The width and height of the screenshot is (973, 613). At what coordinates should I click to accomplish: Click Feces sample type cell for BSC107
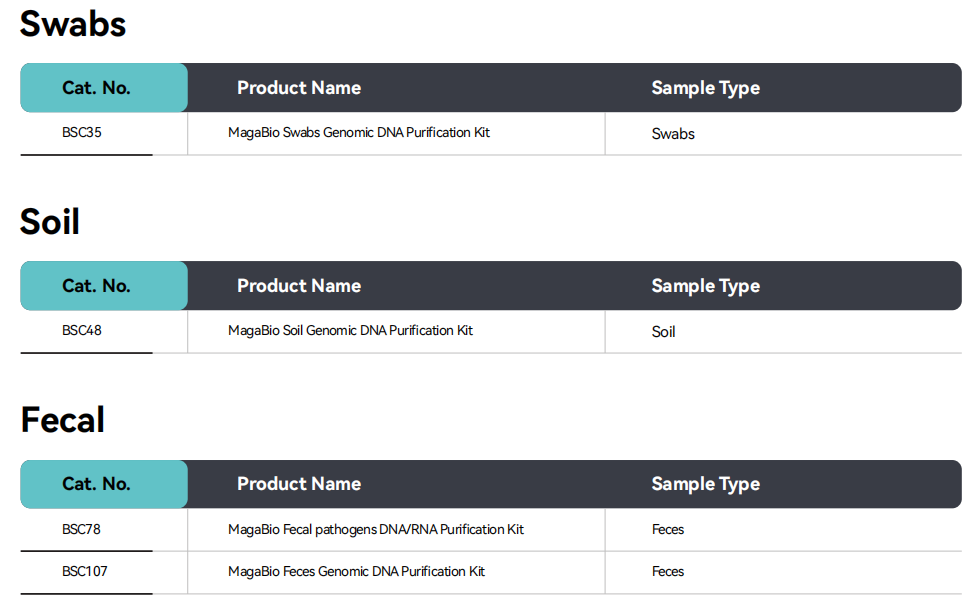[x=668, y=572]
